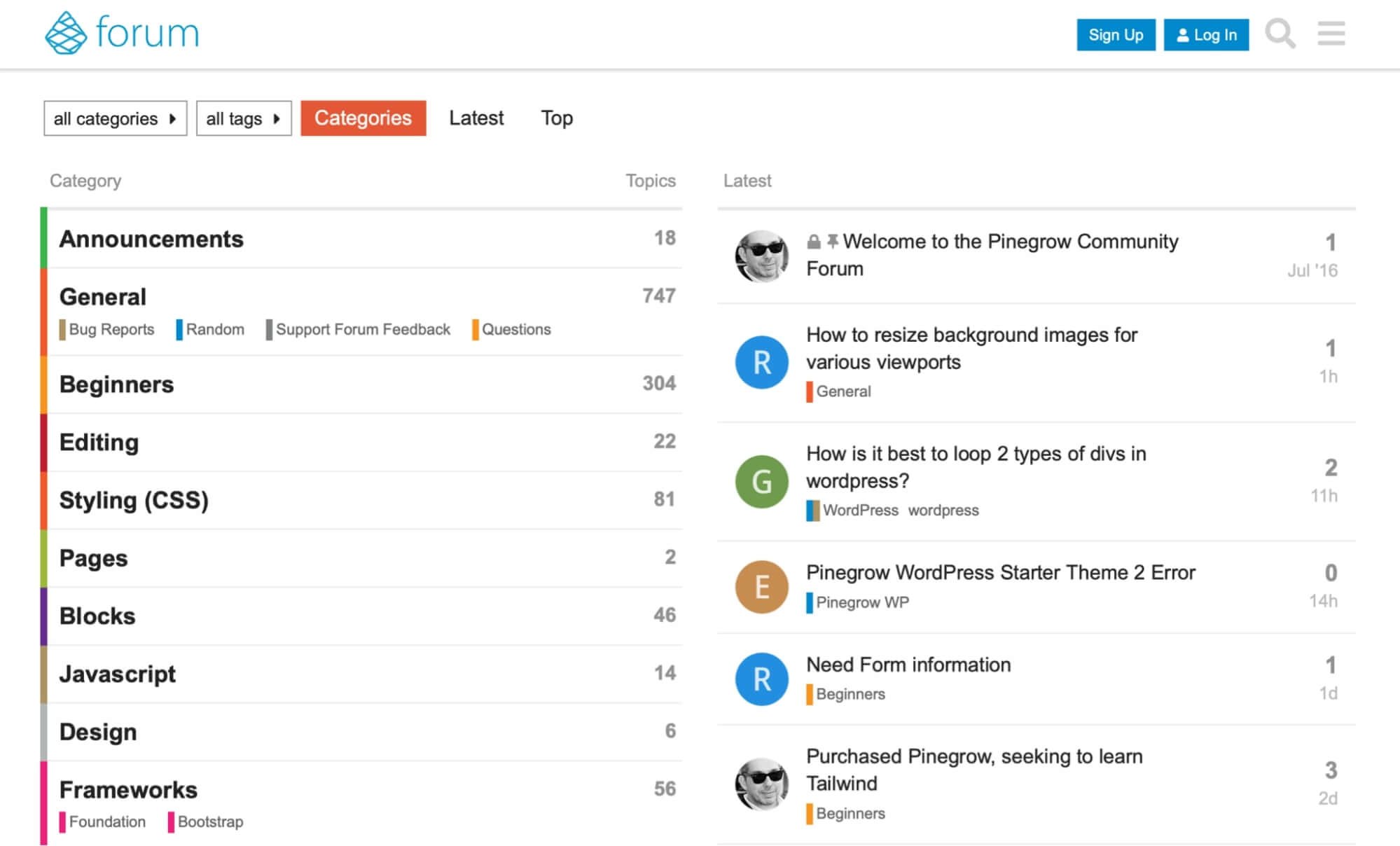The height and width of the screenshot is (846, 1400).
Task: Switch to the Top tab
Action: coord(557,118)
